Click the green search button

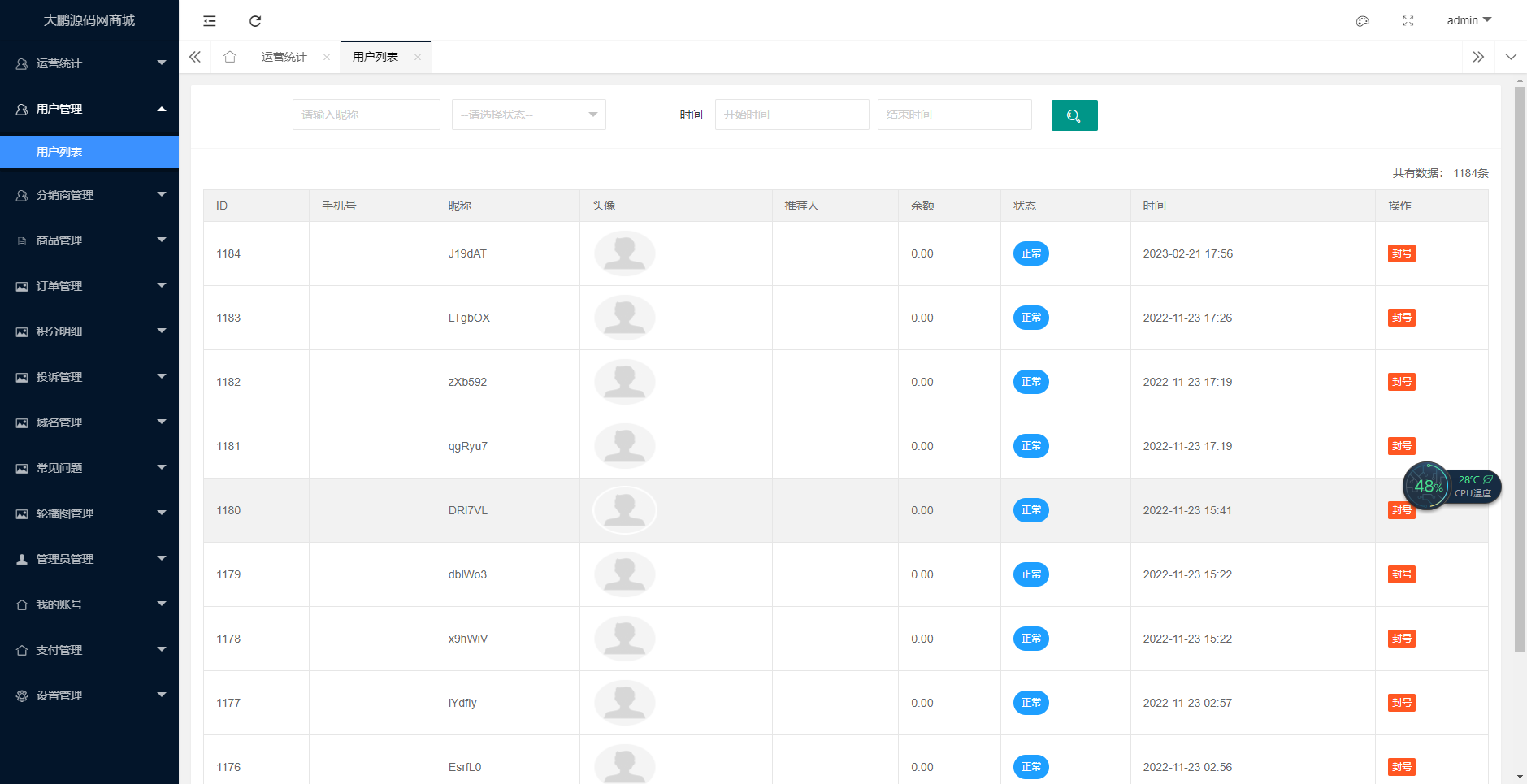[1074, 115]
